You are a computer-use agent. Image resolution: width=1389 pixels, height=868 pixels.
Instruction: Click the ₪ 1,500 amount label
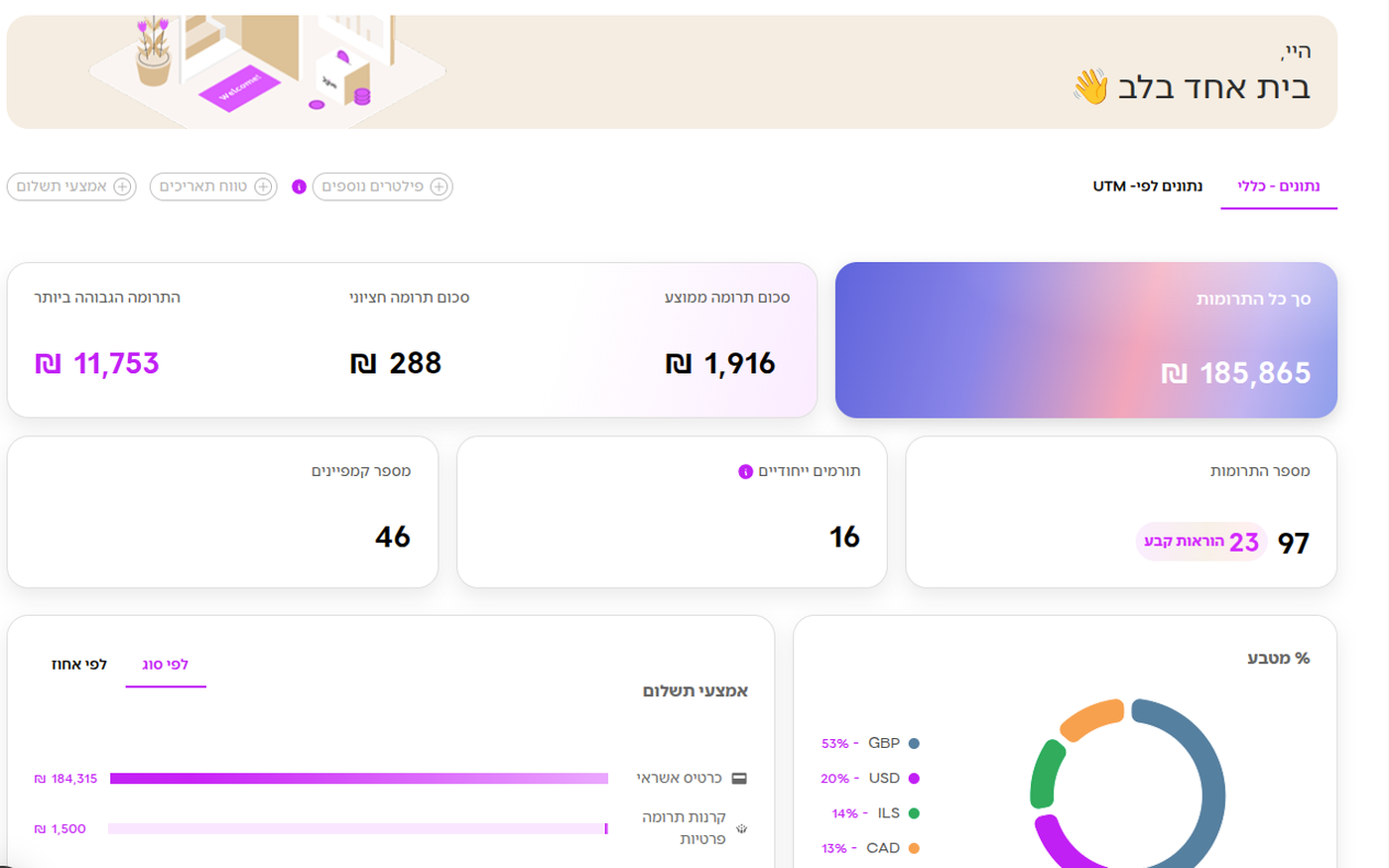point(60,828)
